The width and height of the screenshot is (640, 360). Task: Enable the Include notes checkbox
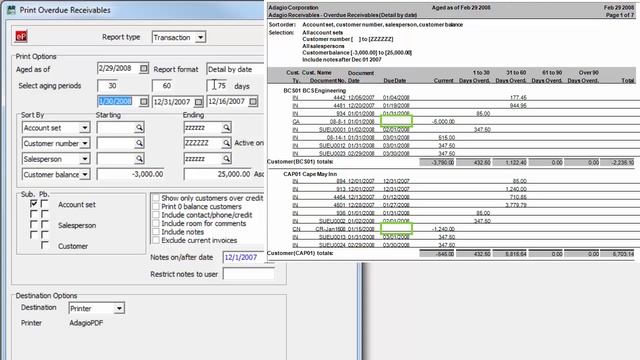tap(156, 232)
